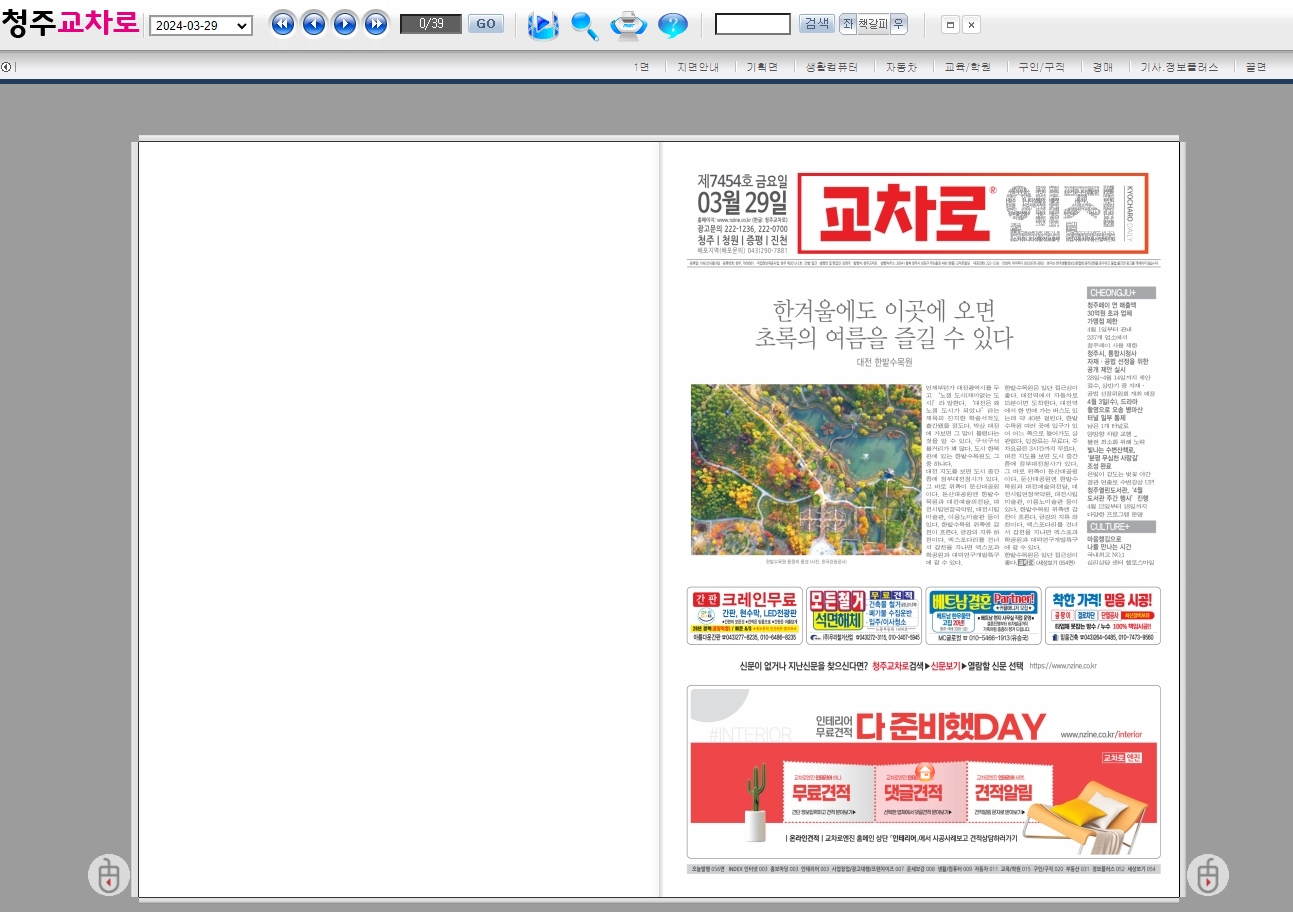The image size is (1293, 912).
Task: Go to the previous page arrow
Action: pyautogui.click(x=314, y=24)
